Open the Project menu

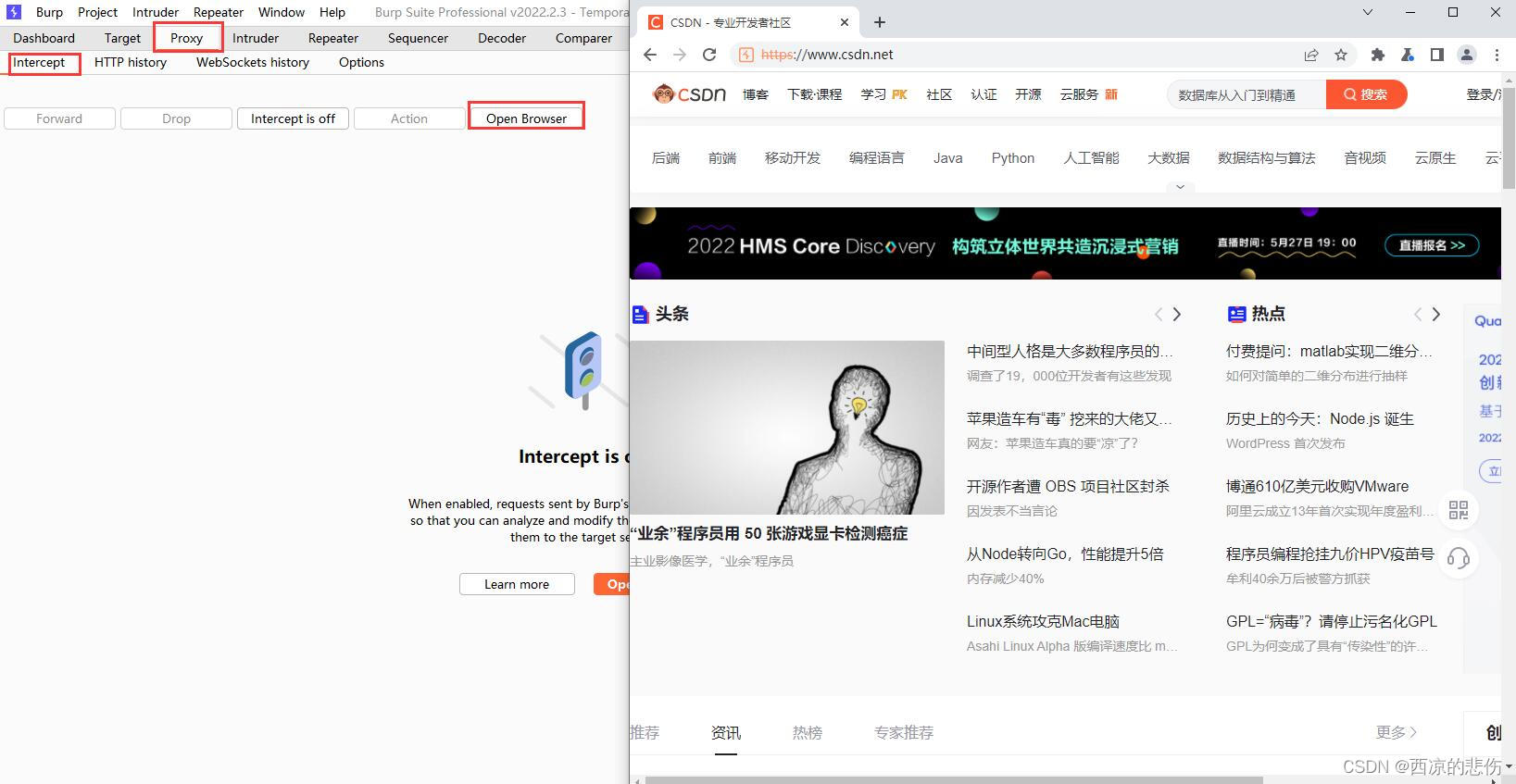point(97,12)
